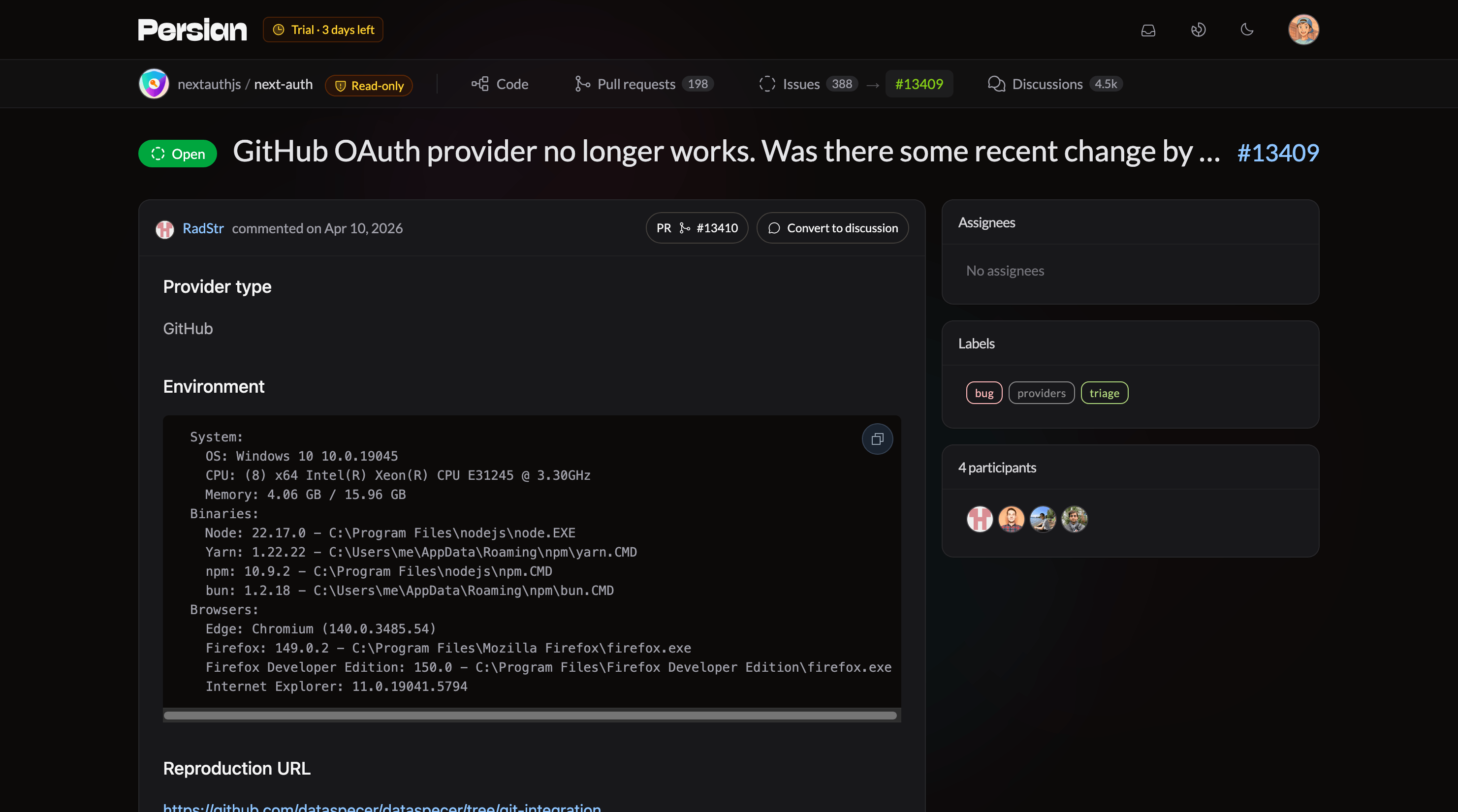This screenshot has height=812, width=1458.
Task: Click the Issues count 388 badge
Action: click(842, 84)
